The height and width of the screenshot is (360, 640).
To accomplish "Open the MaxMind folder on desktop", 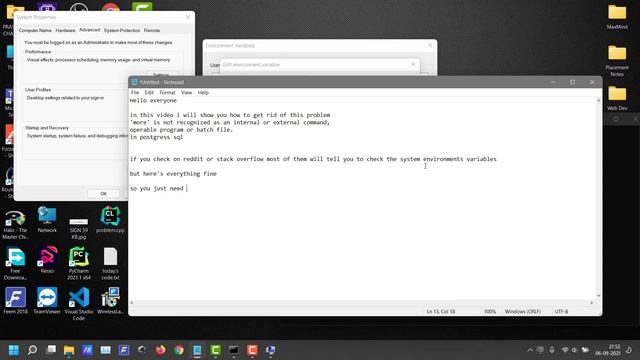I will (617, 17).
